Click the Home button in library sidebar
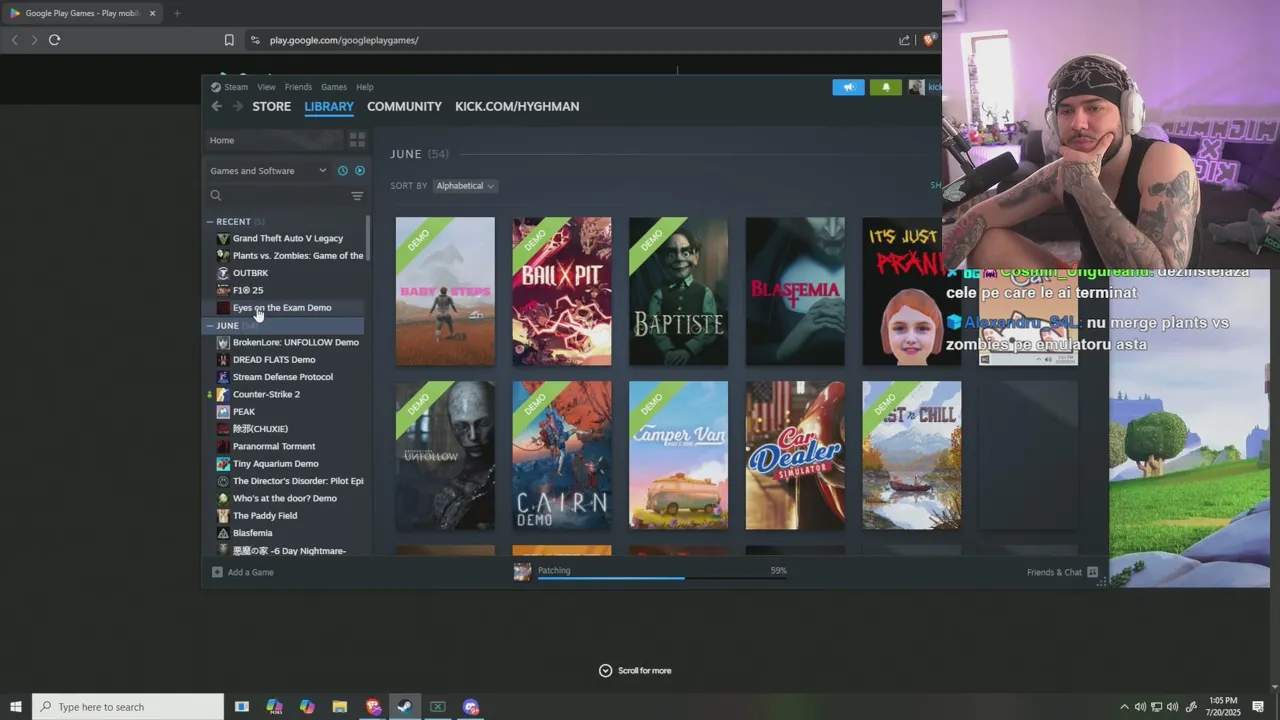Screen dimensions: 1280x720 point(274,140)
